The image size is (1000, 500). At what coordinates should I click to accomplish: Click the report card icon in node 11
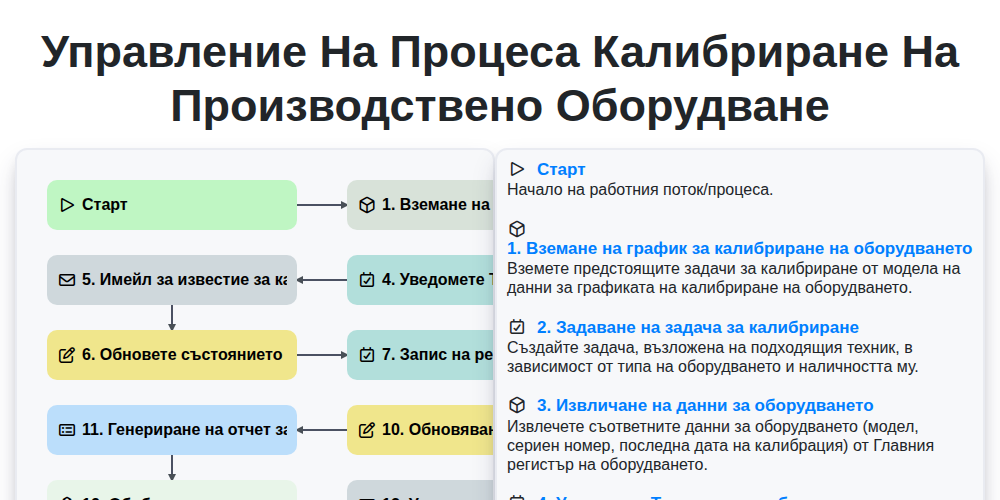67,430
